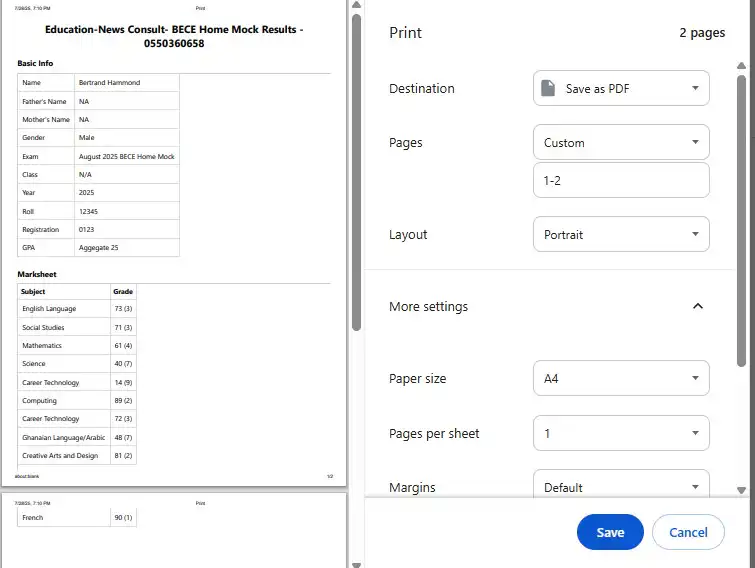Screen dimensions: 755x568
Task: Click the PDF file icon in Destination
Action: tap(547, 88)
